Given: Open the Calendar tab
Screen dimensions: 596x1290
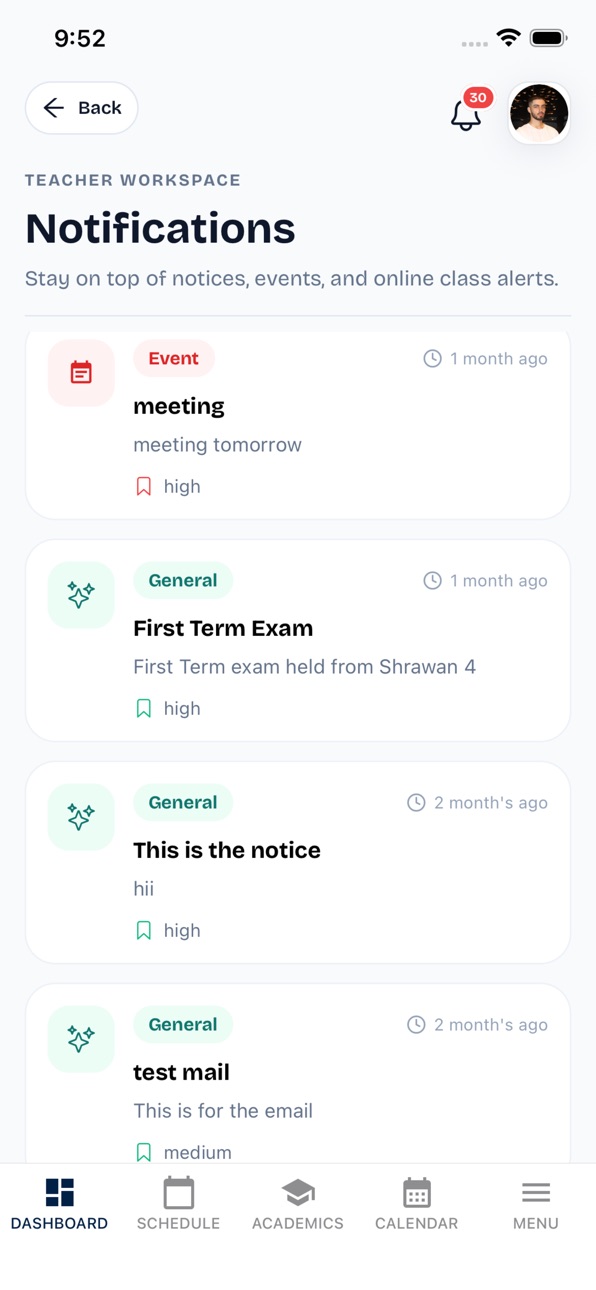Looking at the screenshot, I should click(x=417, y=1204).
